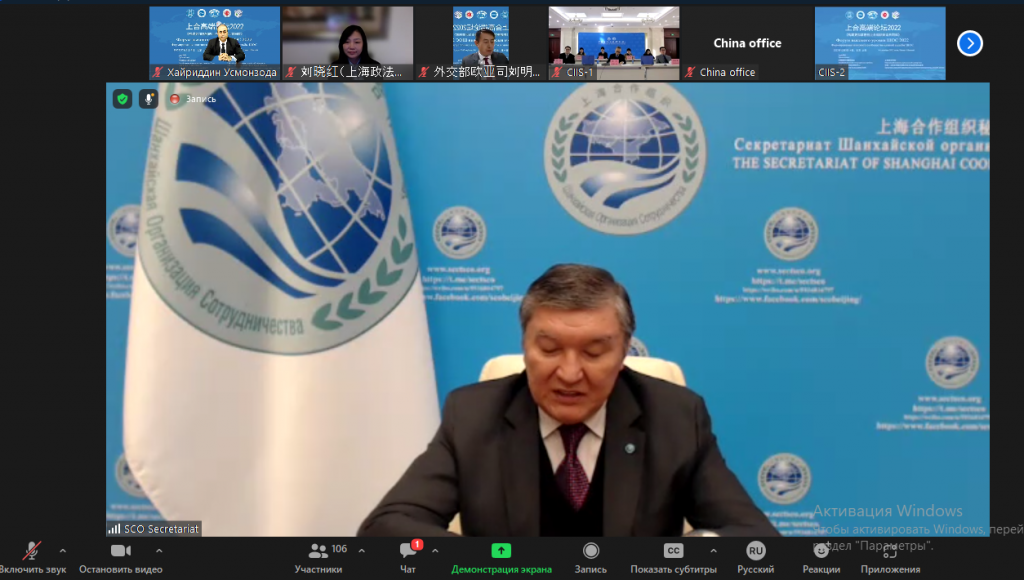Select China office participant tile
This screenshot has height=580, width=1024.
(747, 43)
